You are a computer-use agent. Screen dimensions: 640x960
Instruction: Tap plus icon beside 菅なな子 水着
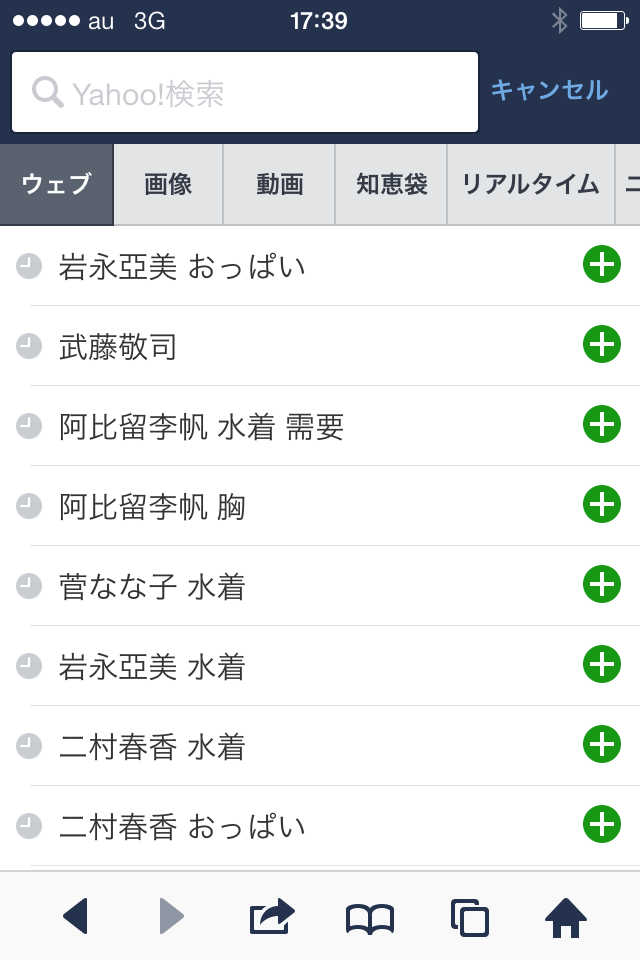pyautogui.click(x=601, y=585)
